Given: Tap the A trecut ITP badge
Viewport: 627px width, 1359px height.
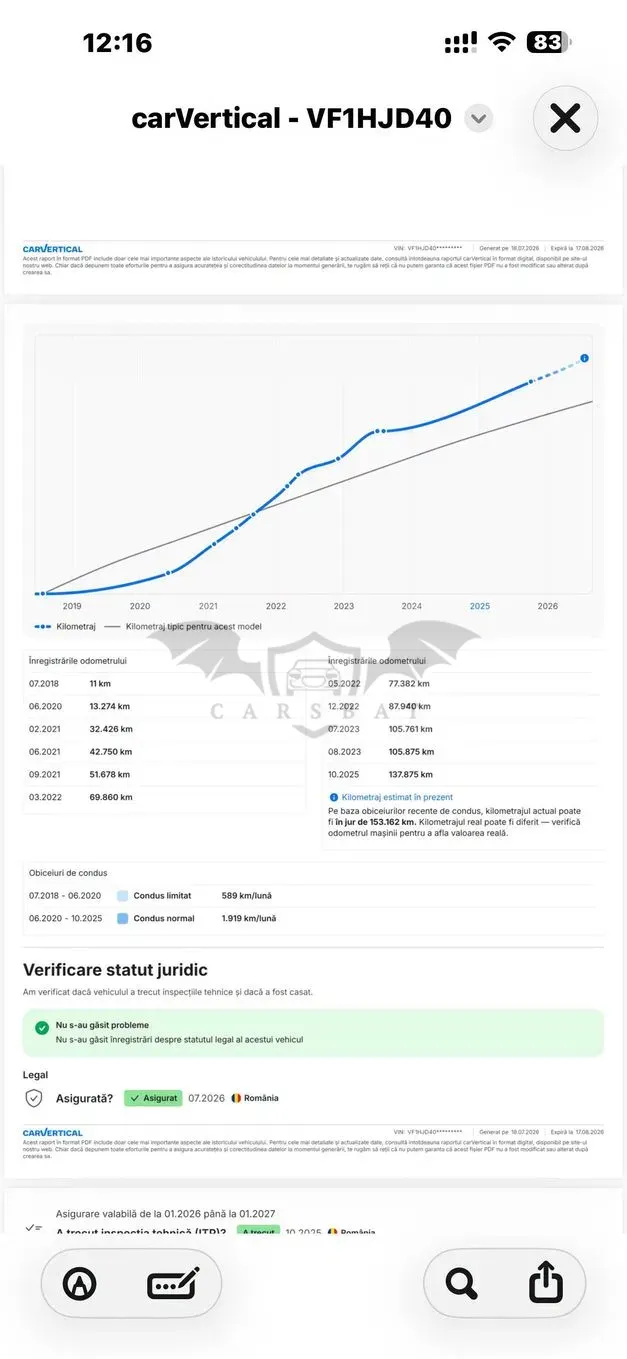Looking at the screenshot, I should pos(258,1232).
